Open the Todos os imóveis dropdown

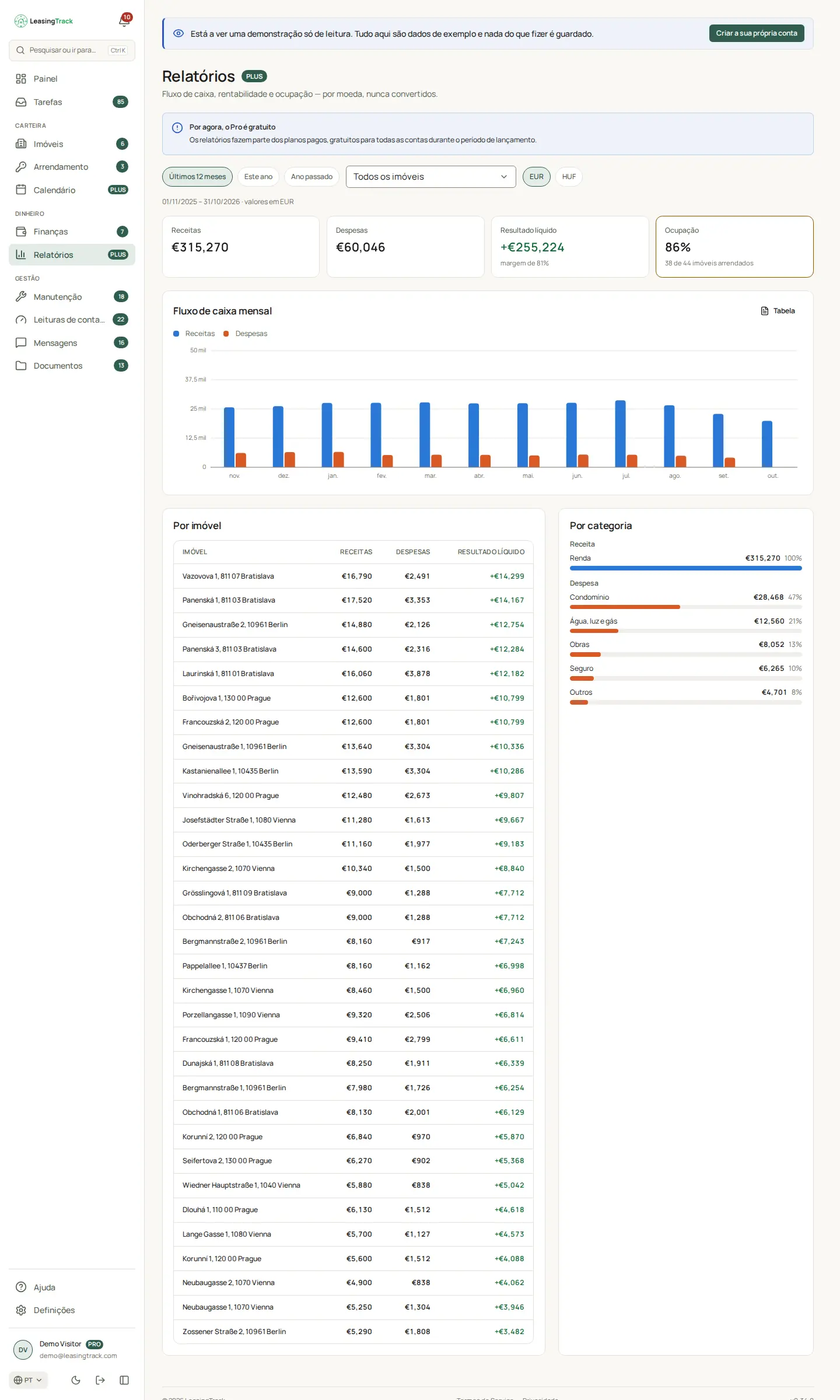[x=431, y=177]
